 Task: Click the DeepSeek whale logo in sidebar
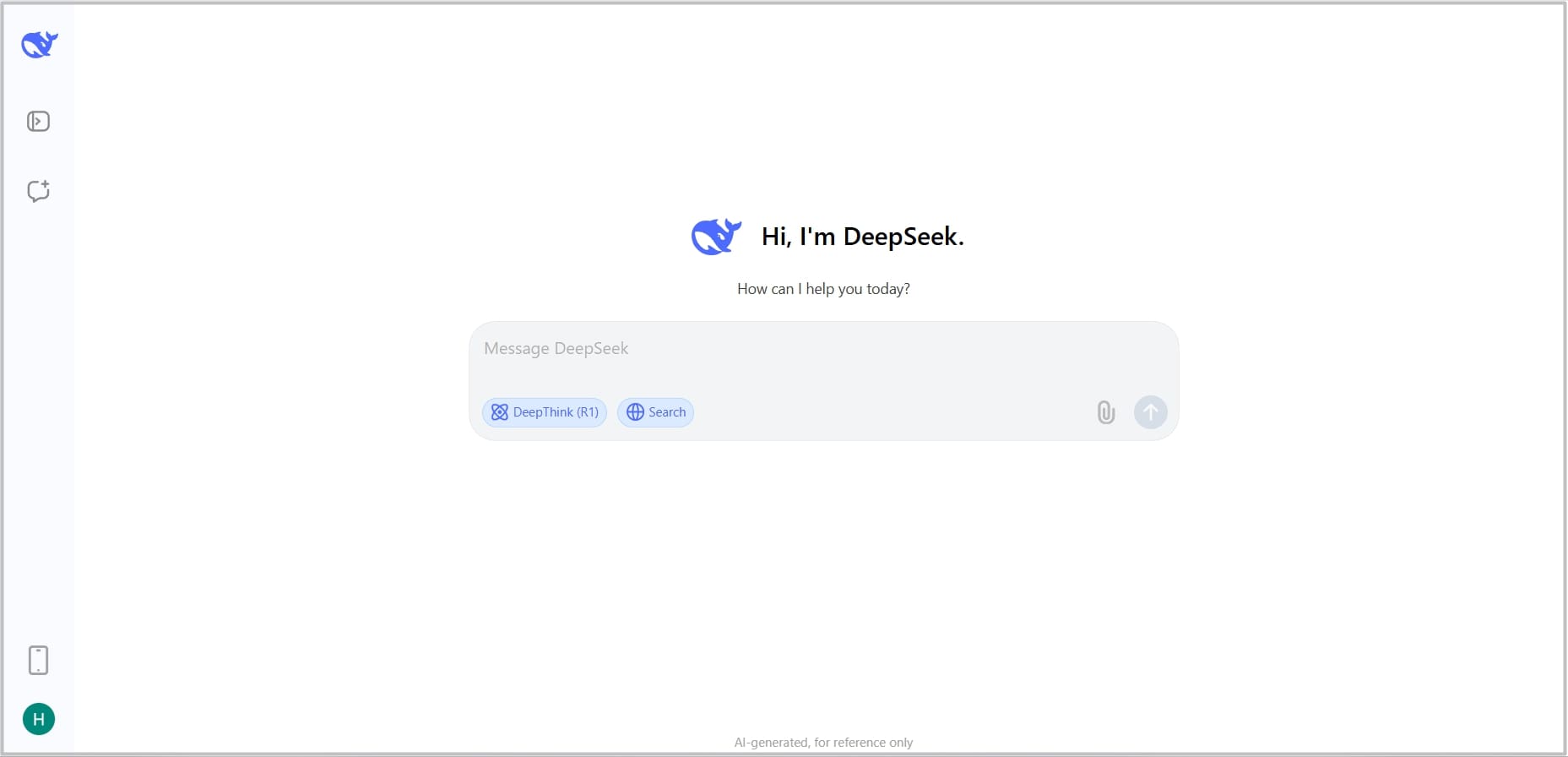point(40,44)
